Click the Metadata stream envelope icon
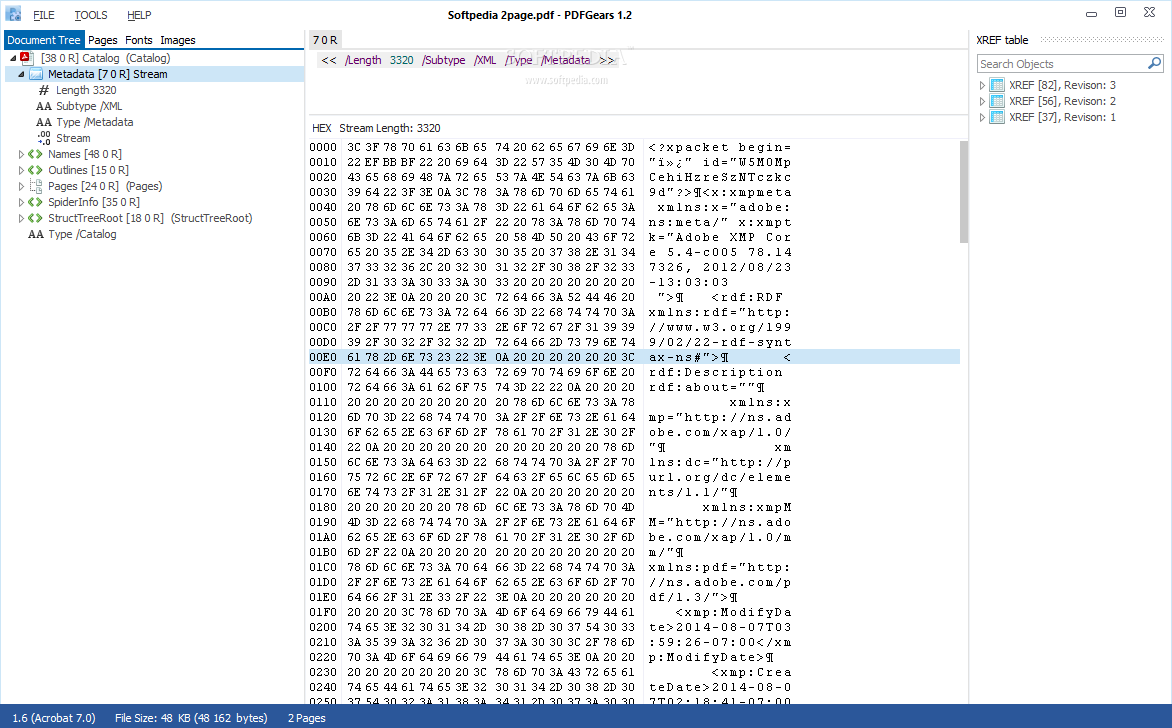Viewport: 1172px width, 728px height. [x=35, y=74]
